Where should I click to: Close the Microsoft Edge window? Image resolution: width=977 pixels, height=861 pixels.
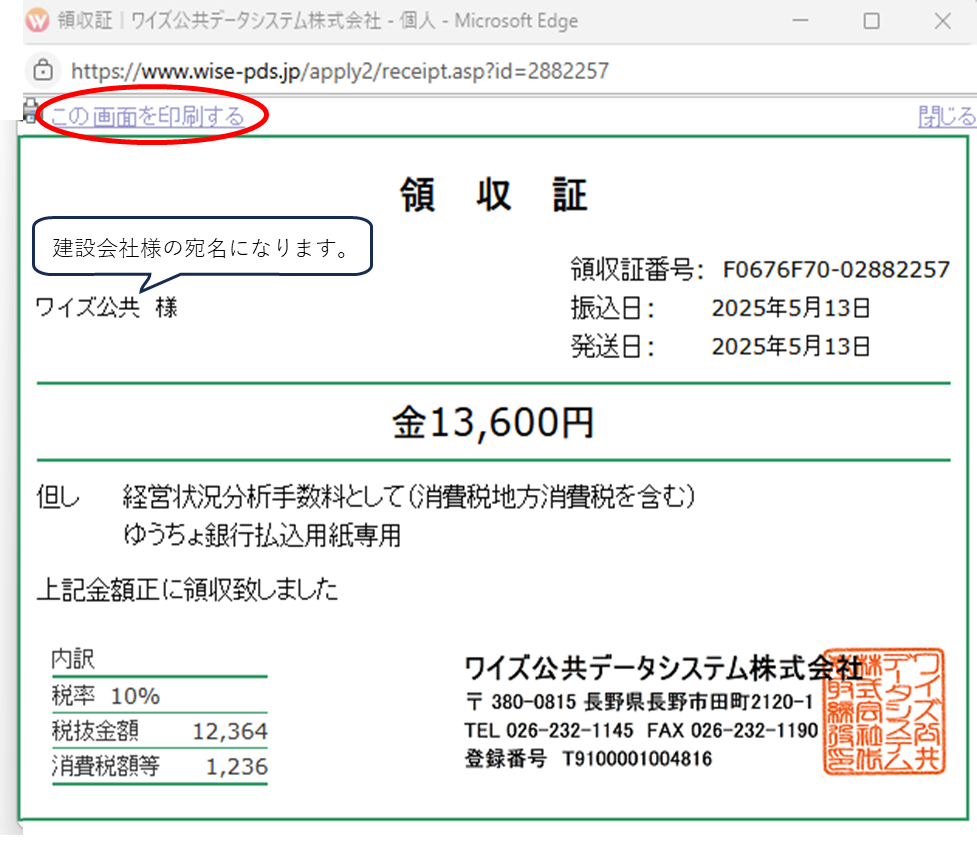click(943, 21)
